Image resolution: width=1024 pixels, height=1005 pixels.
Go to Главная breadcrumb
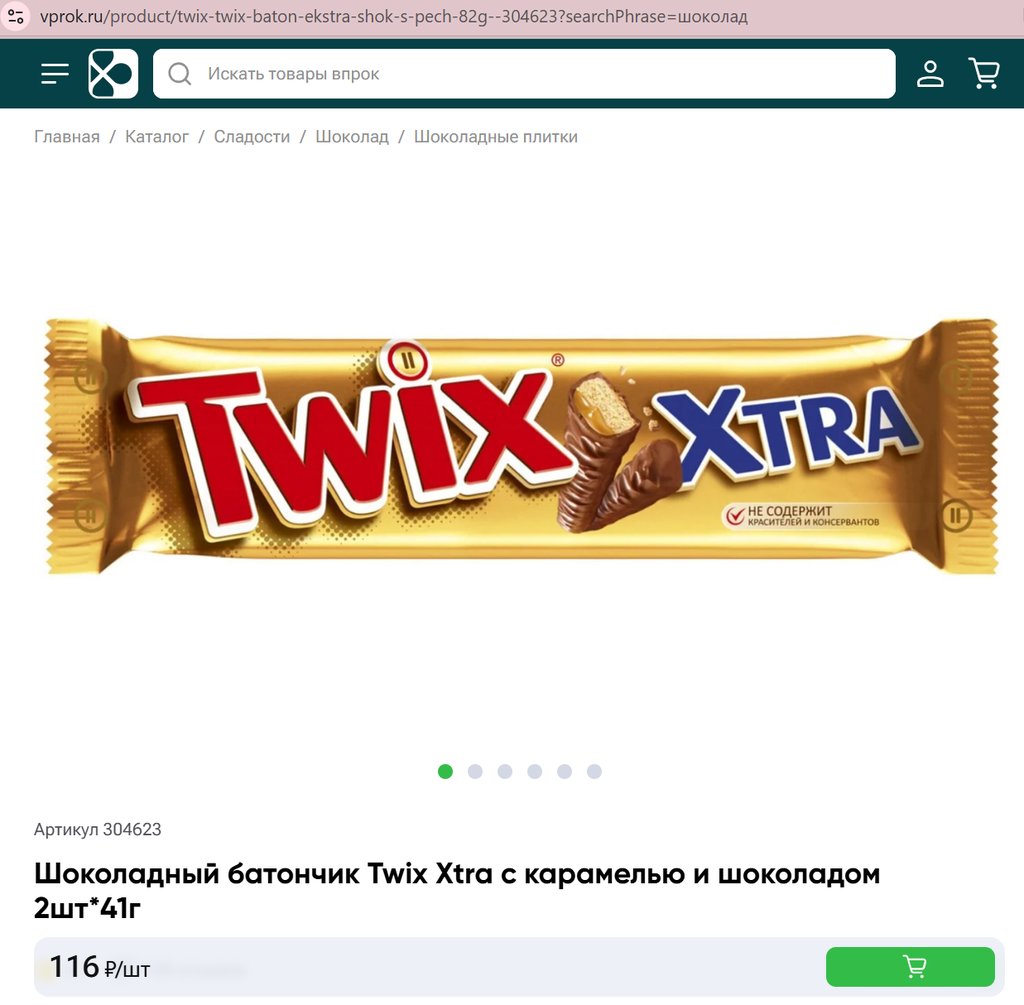67,136
